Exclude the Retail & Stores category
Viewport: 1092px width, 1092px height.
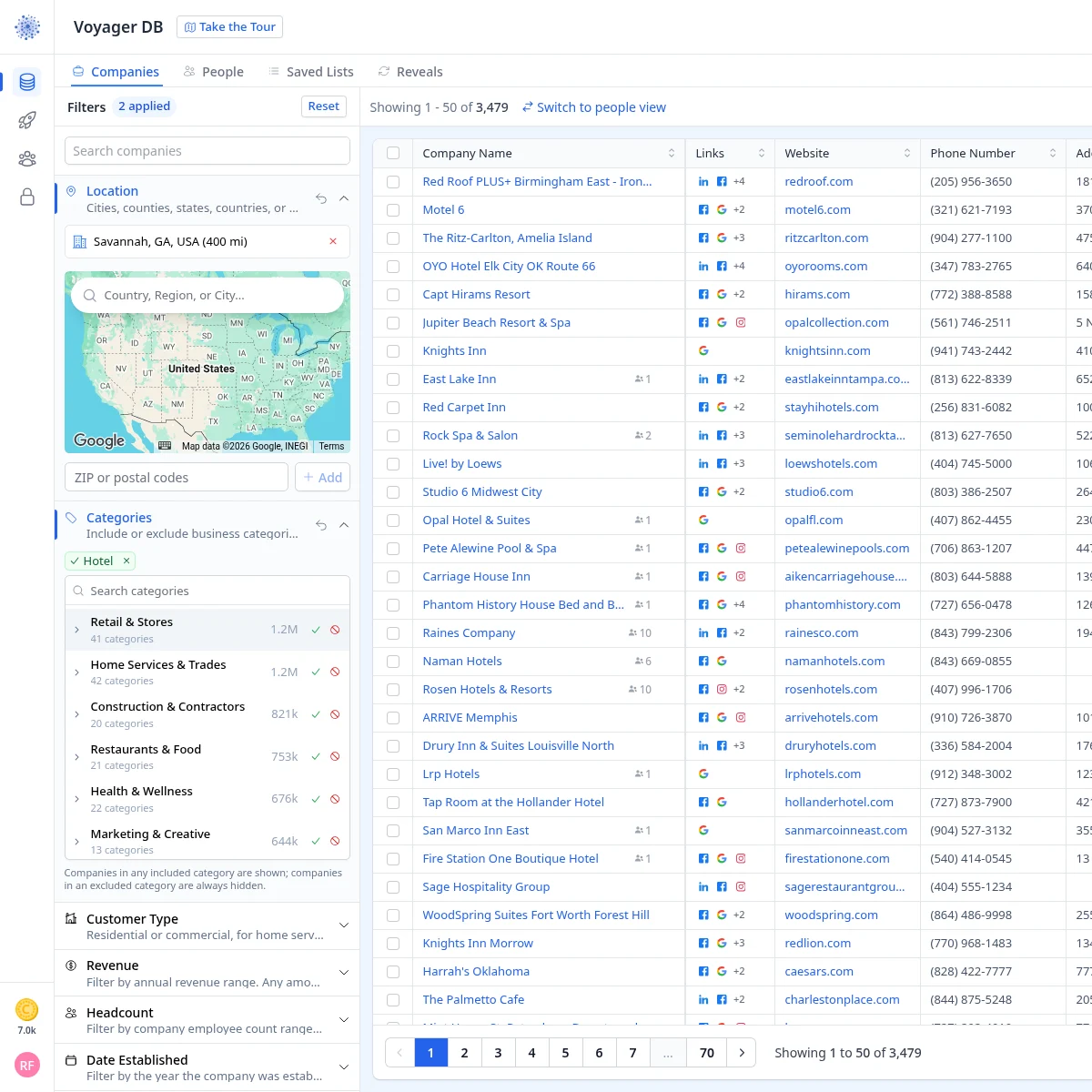[x=335, y=630]
